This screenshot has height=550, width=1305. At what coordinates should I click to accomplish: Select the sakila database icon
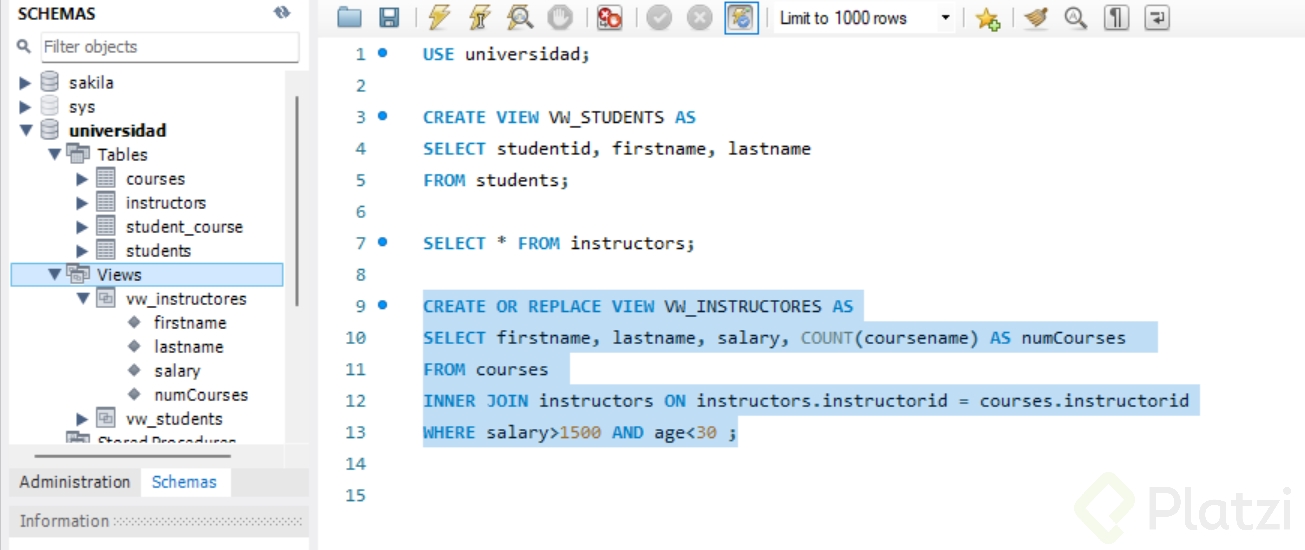[49, 83]
